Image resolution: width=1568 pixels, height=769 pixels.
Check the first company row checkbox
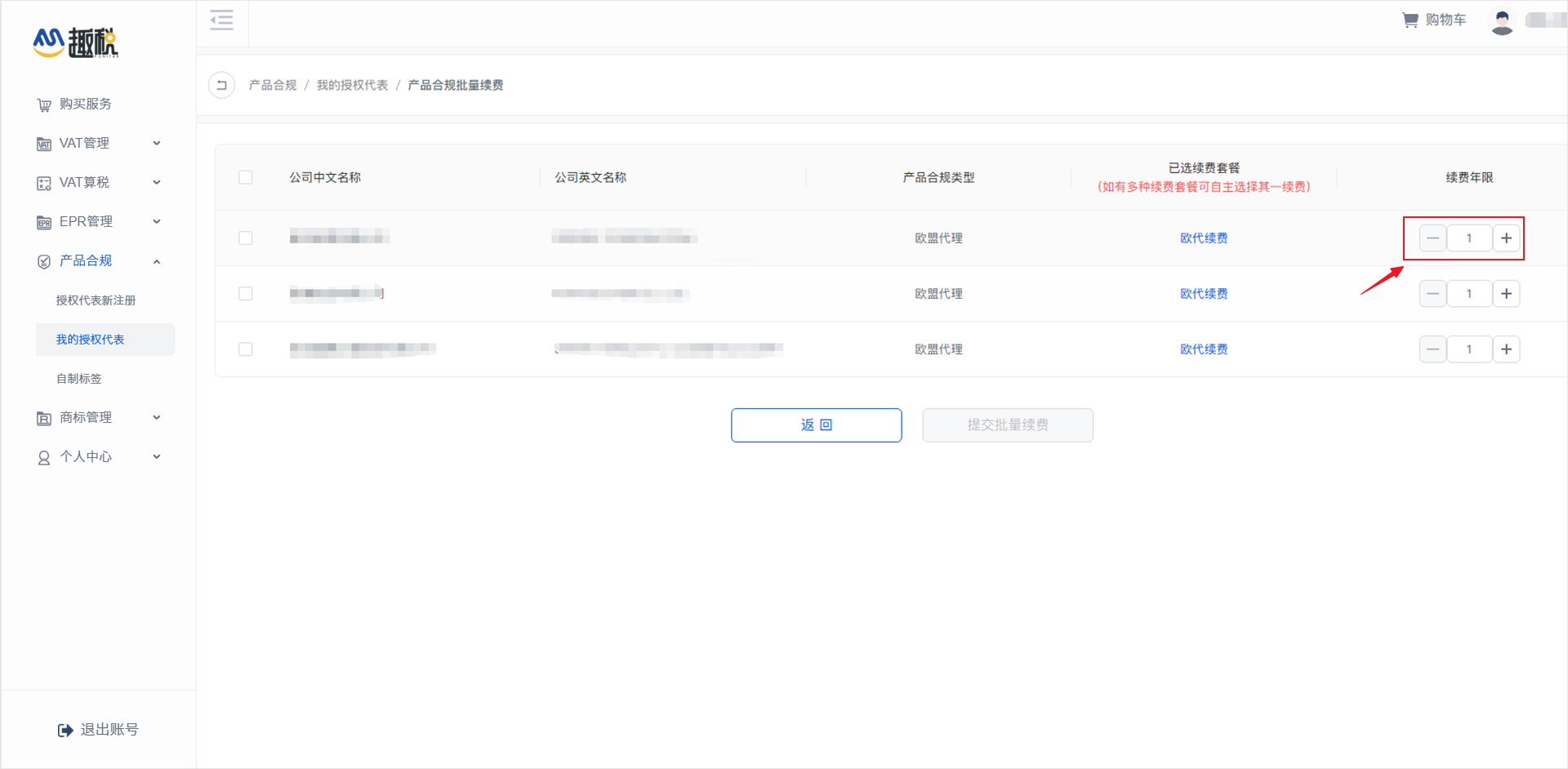click(x=245, y=238)
